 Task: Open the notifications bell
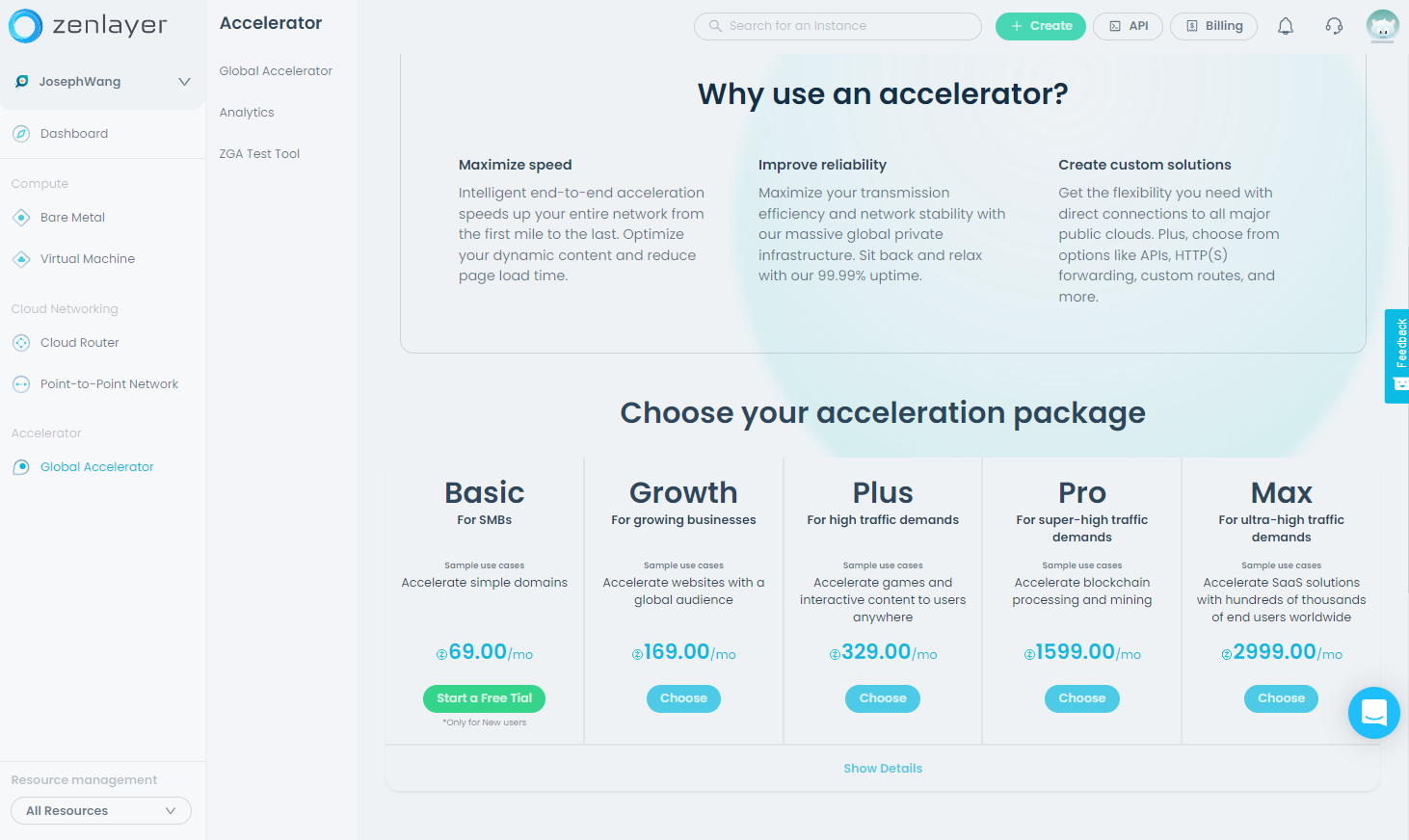[x=1285, y=26]
